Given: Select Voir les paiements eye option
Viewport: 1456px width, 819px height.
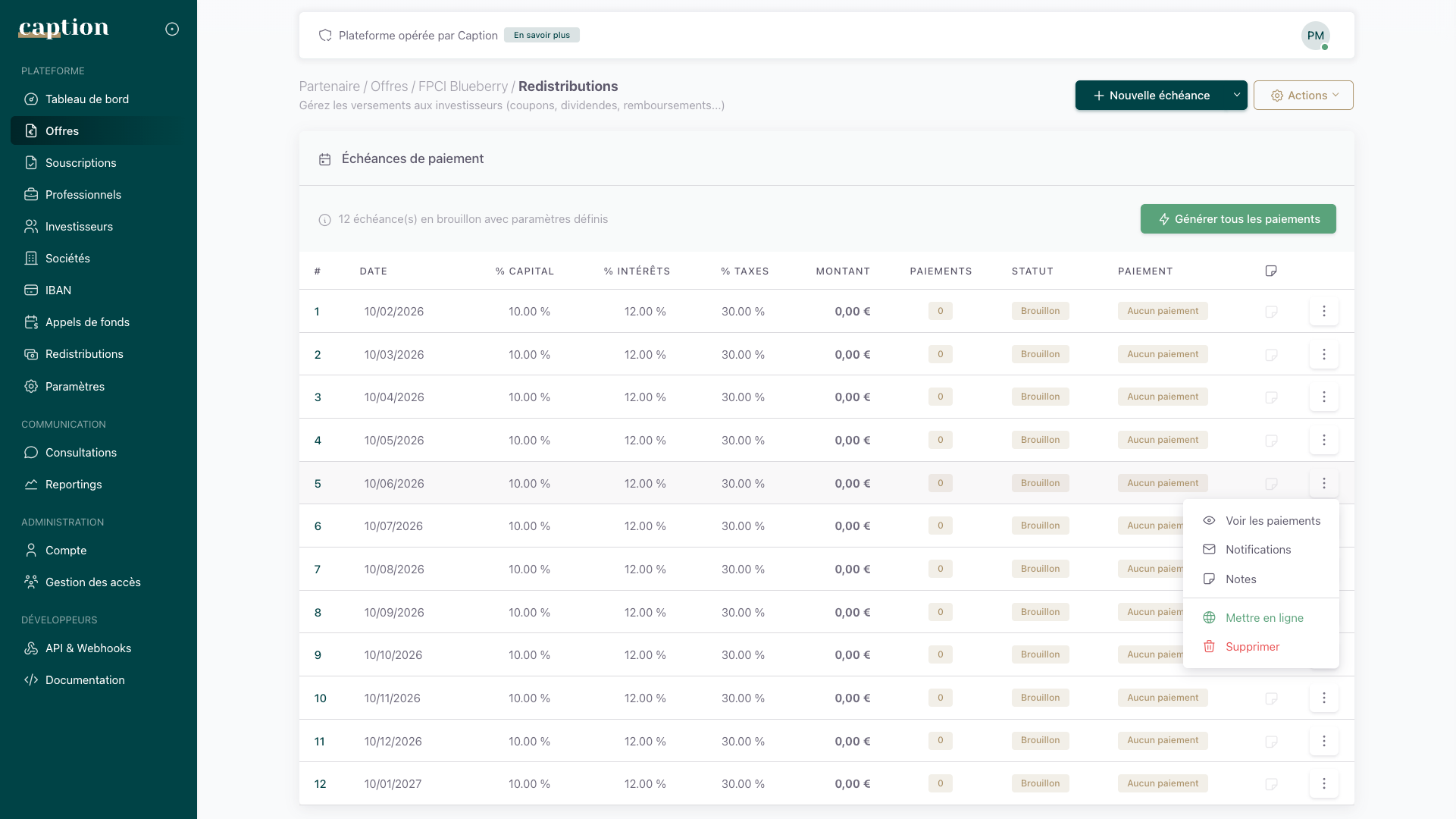Looking at the screenshot, I should click(1272, 521).
